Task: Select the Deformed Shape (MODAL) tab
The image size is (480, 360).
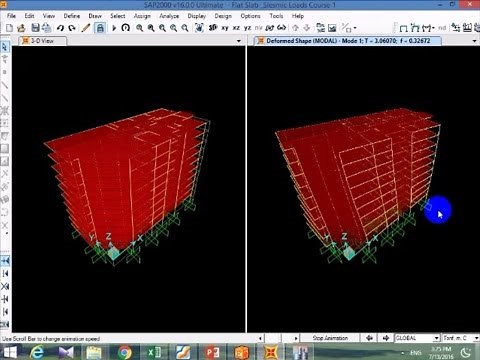Action: tap(348, 41)
